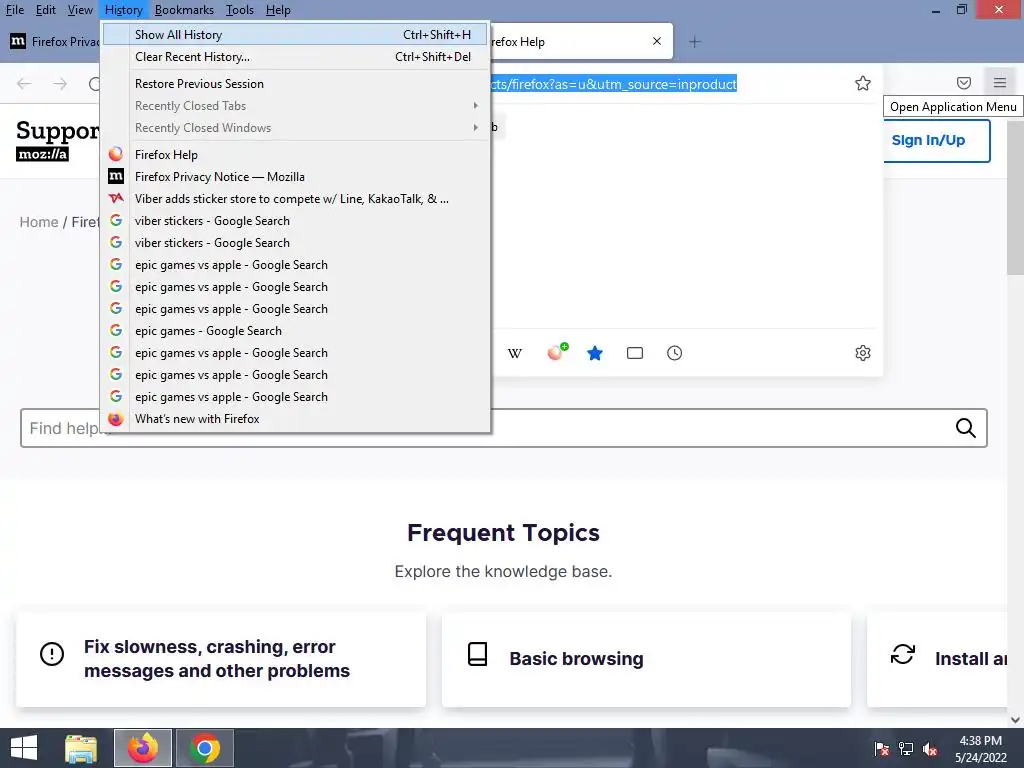Open the epic games - Google Search entry
Screen dimensions: 1024x768
click(295, 331)
